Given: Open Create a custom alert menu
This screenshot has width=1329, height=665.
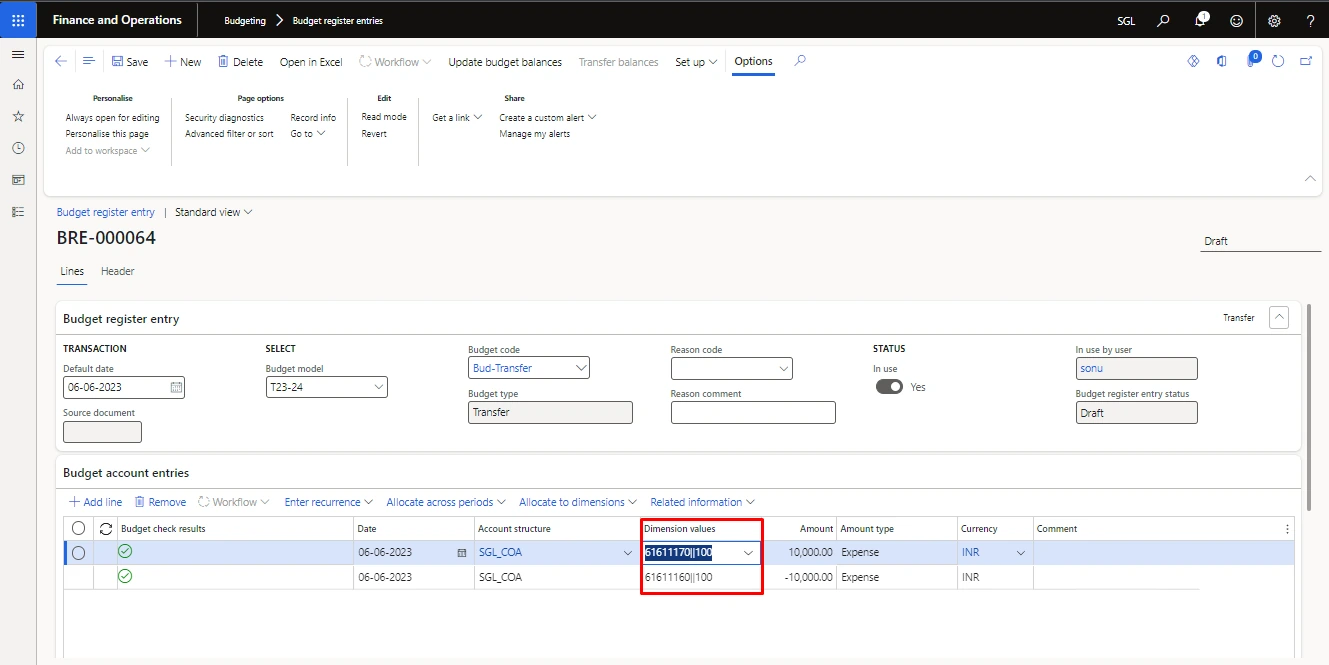Looking at the screenshot, I should tap(548, 117).
